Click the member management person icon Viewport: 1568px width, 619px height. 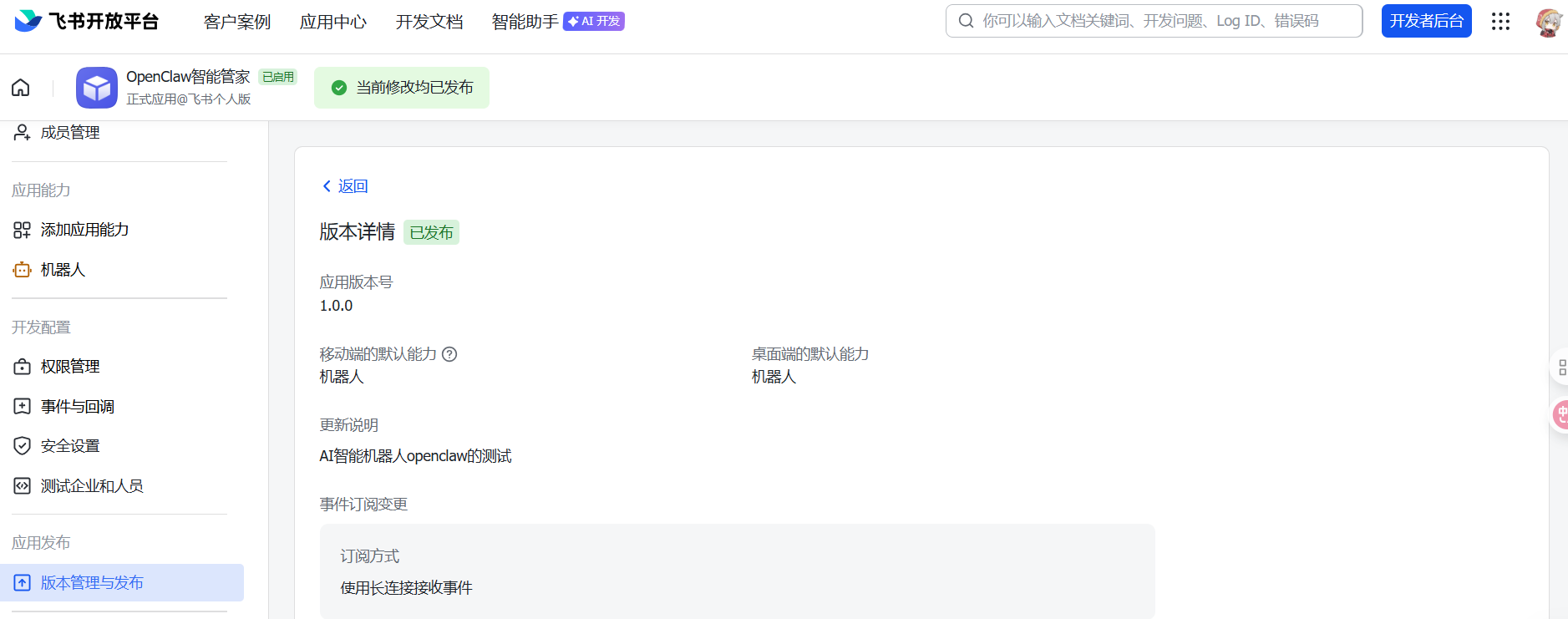pyautogui.click(x=23, y=132)
